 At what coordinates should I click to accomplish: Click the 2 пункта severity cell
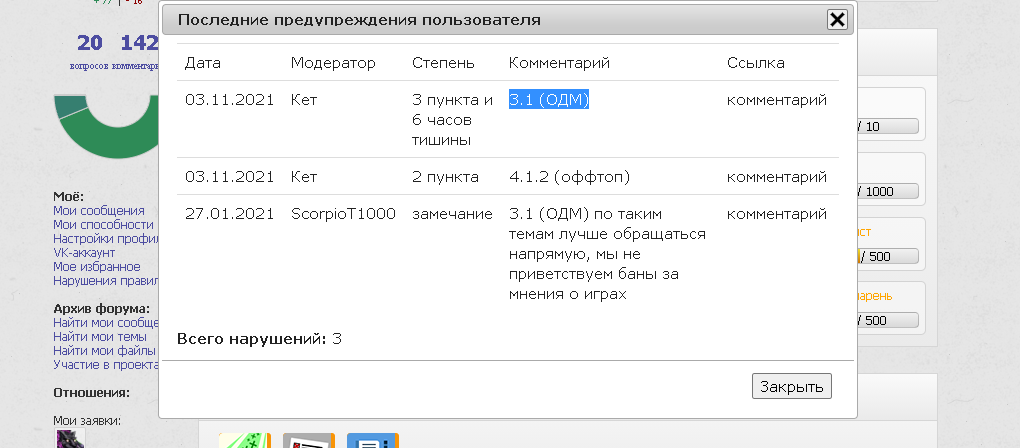pyautogui.click(x=445, y=177)
